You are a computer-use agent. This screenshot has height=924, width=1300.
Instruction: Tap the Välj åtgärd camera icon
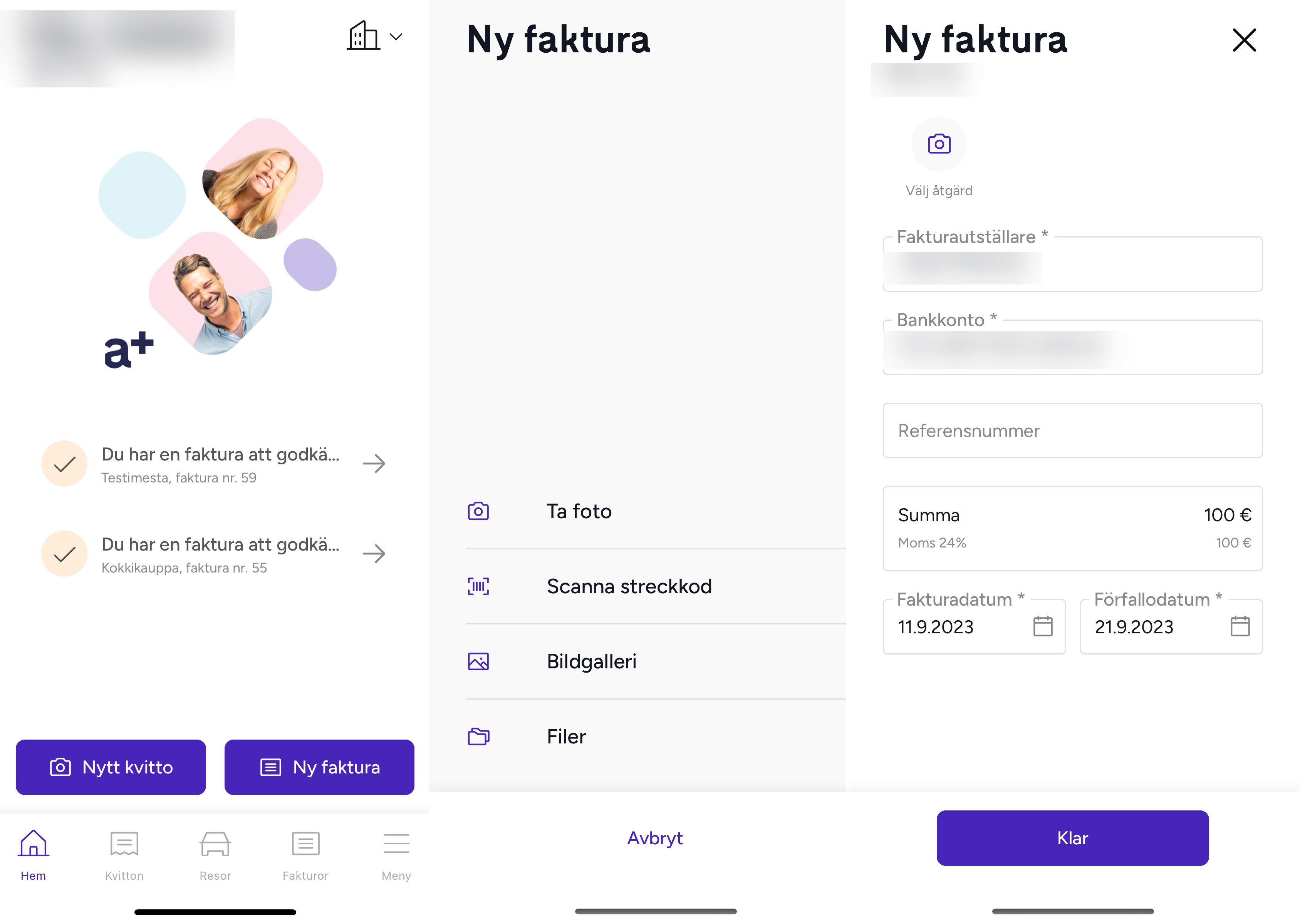939,143
